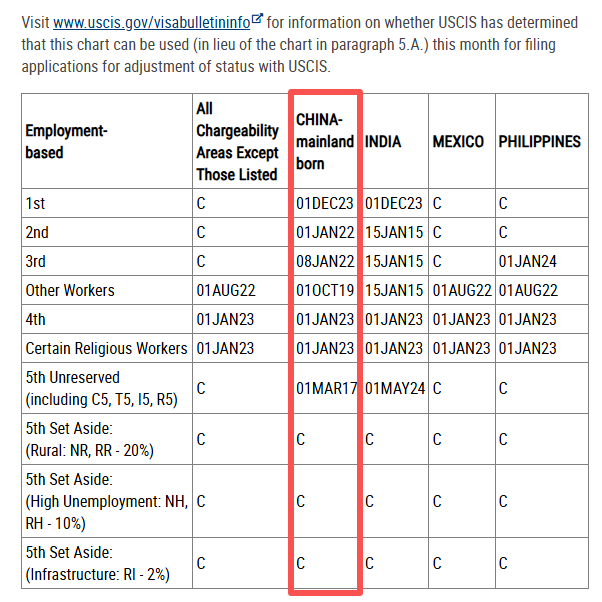Image resolution: width=602 pixels, height=602 pixels.
Task: Click All Chargeability Areas Except Those Listed header
Action: tap(237, 141)
